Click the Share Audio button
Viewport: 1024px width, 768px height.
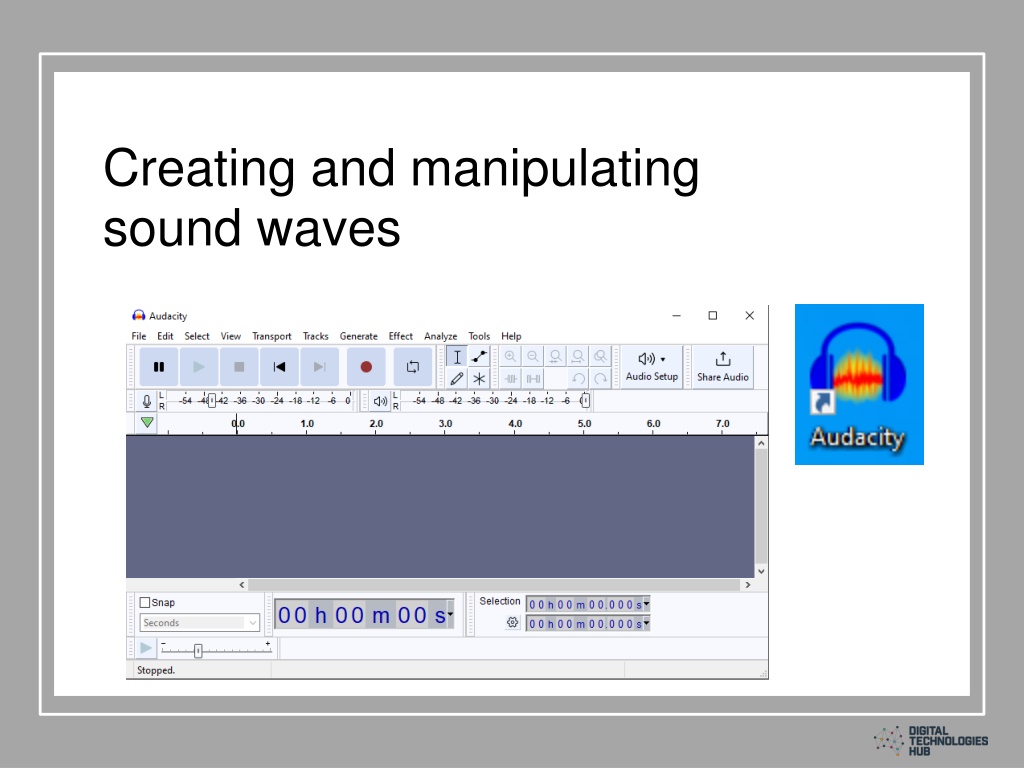(x=722, y=367)
